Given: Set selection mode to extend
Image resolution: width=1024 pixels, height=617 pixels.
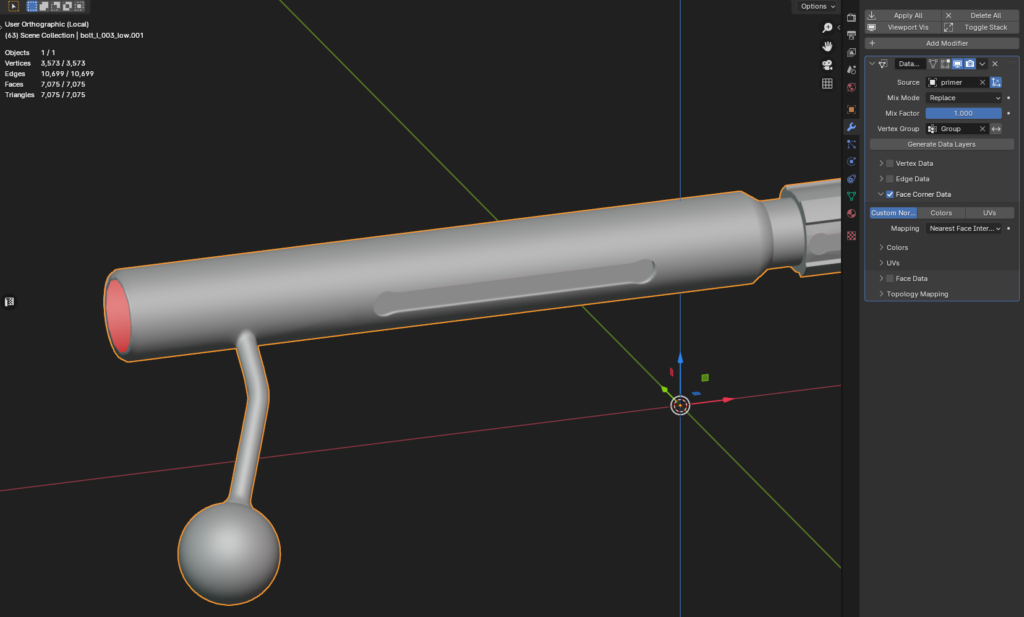Looking at the screenshot, I should [44, 6].
